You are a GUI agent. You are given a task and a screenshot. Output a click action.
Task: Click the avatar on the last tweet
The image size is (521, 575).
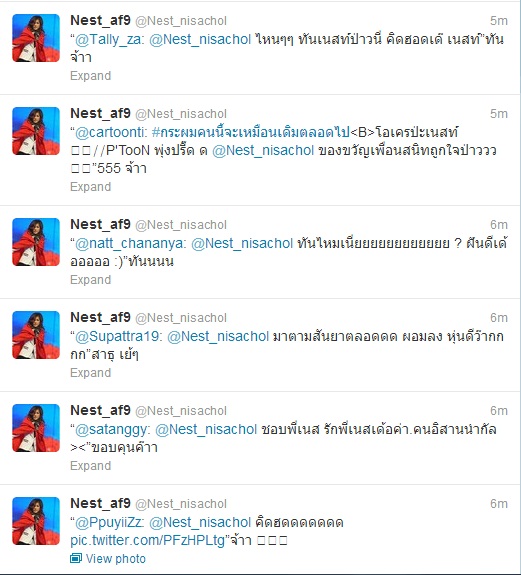point(36,521)
